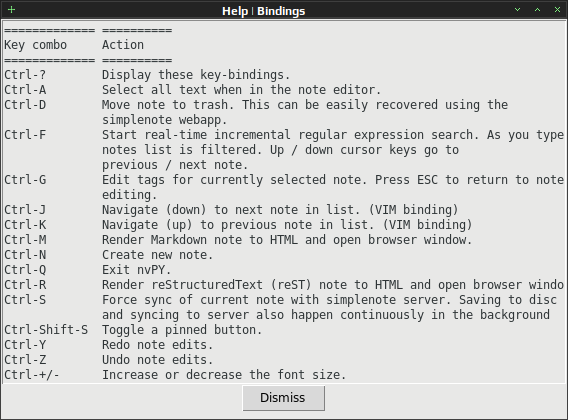
Task: Select the 'Ctrl-A' key combo text
Action: pyautogui.click(x=25, y=90)
